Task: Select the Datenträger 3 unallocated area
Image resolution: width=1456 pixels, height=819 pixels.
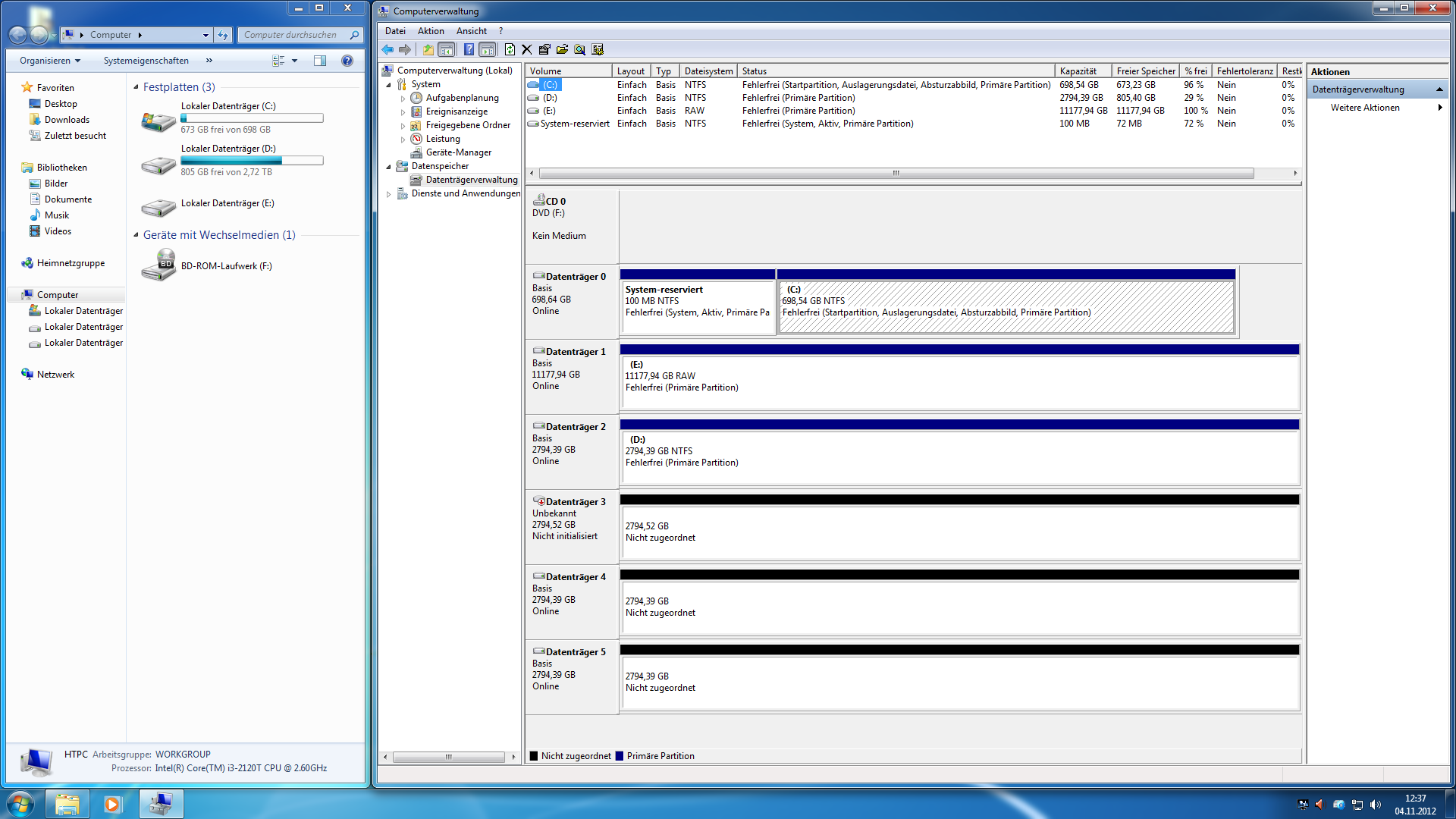Action: pyautogui.click(x=959, y=532)
